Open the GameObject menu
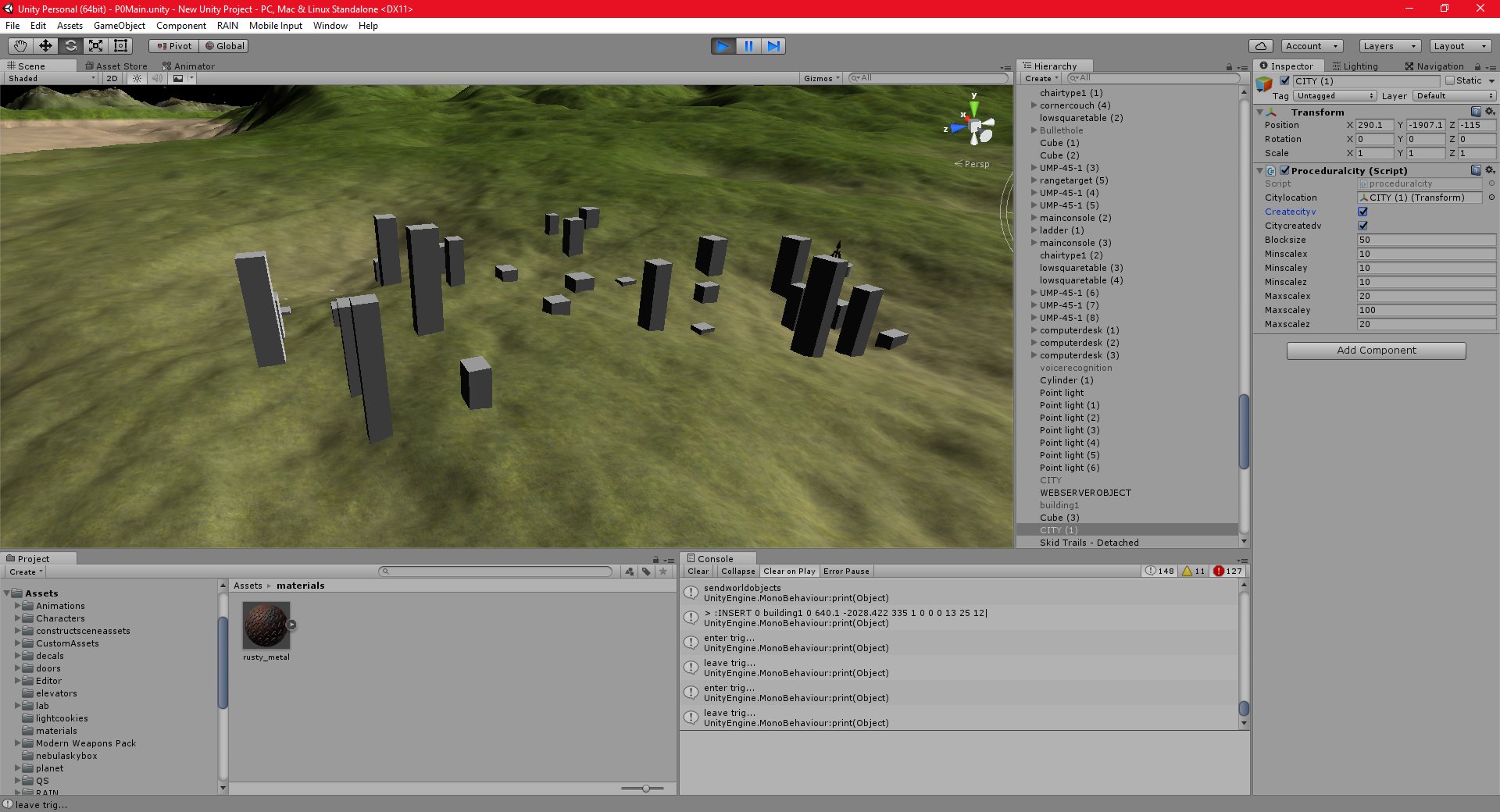The image size is (1500, 812). (119, 26)
